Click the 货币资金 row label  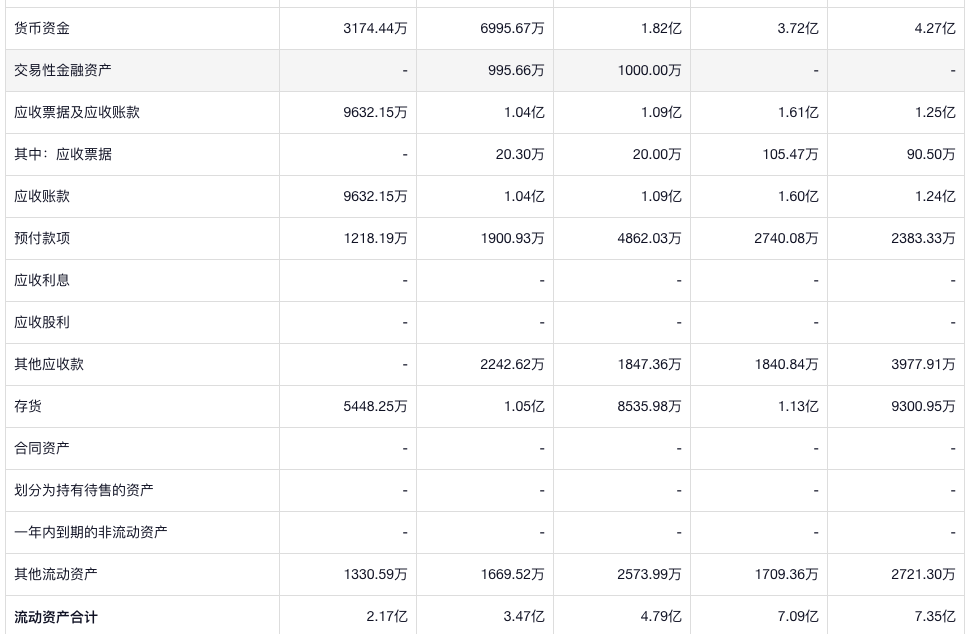tap(42, 28)
